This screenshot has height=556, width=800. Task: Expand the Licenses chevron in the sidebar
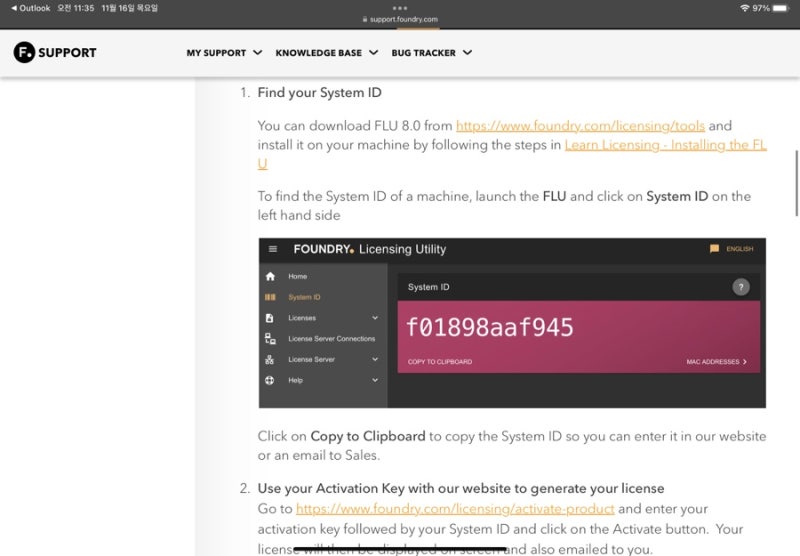375,318
